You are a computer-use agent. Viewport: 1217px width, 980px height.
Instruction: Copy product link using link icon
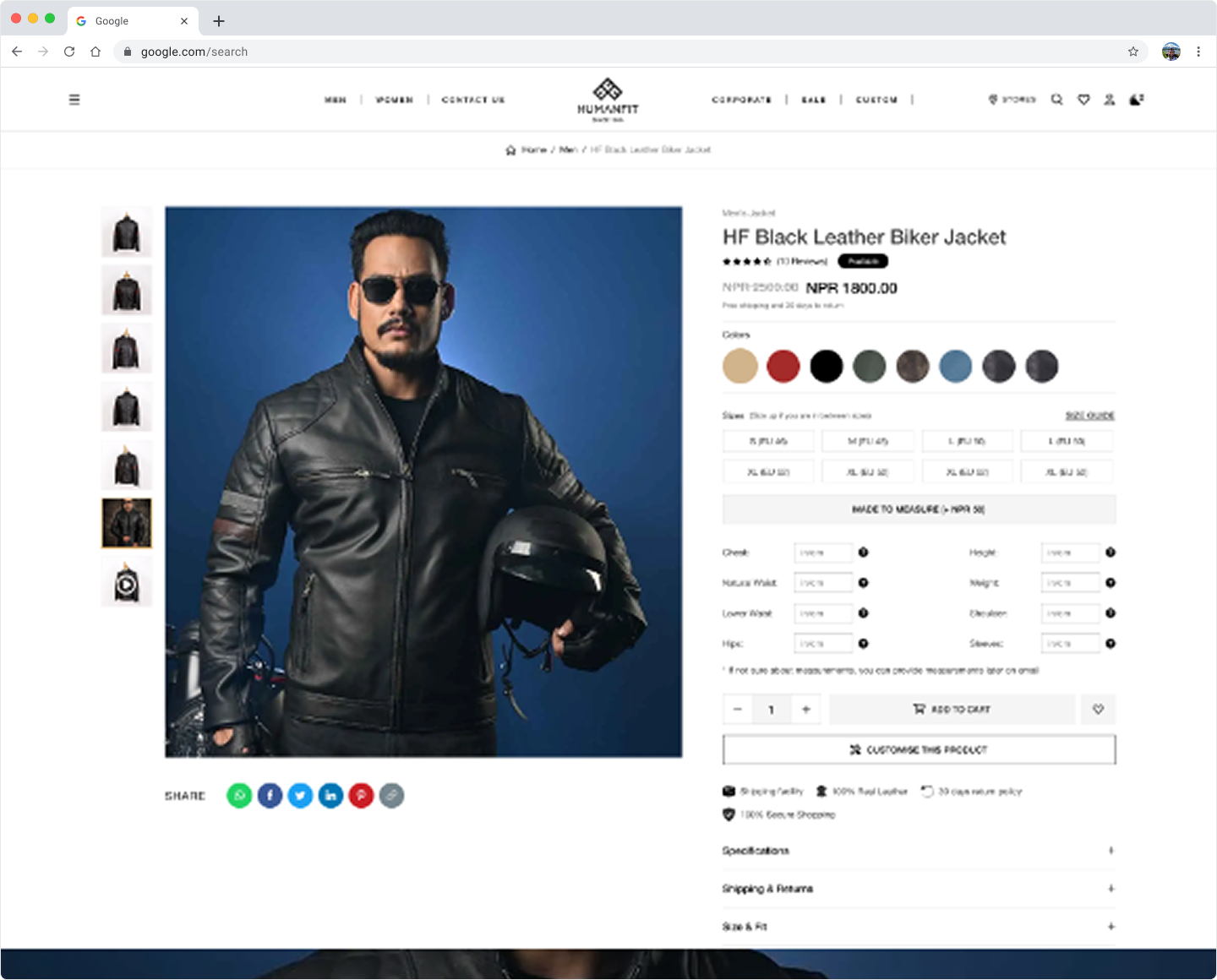[391, 796]
